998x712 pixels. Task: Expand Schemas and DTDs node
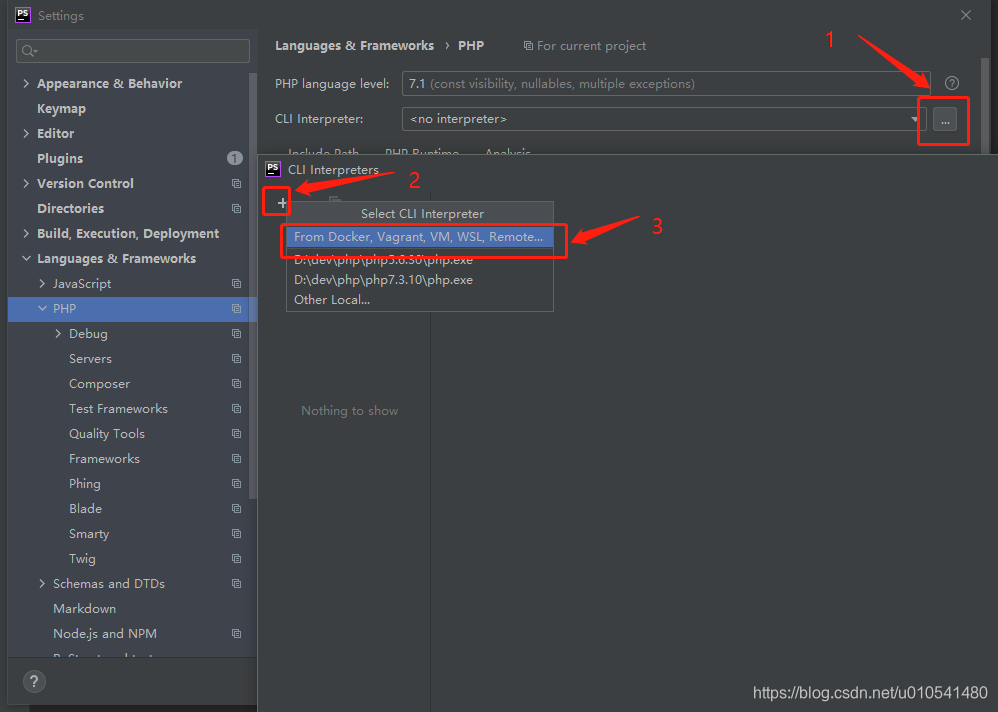click(42, 583)
